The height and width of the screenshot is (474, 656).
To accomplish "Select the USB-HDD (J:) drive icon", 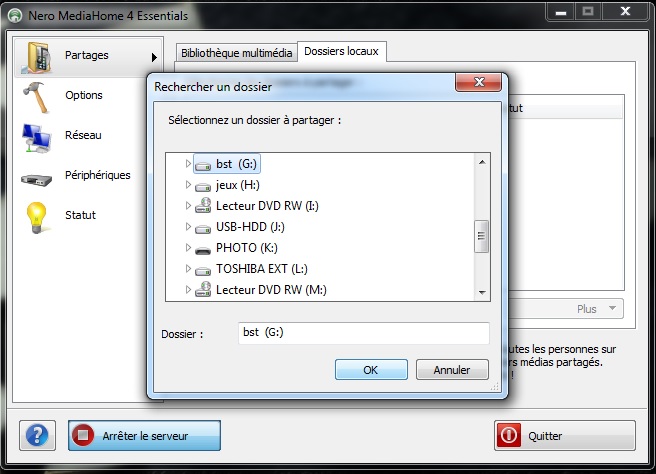I will pos(203,228).
